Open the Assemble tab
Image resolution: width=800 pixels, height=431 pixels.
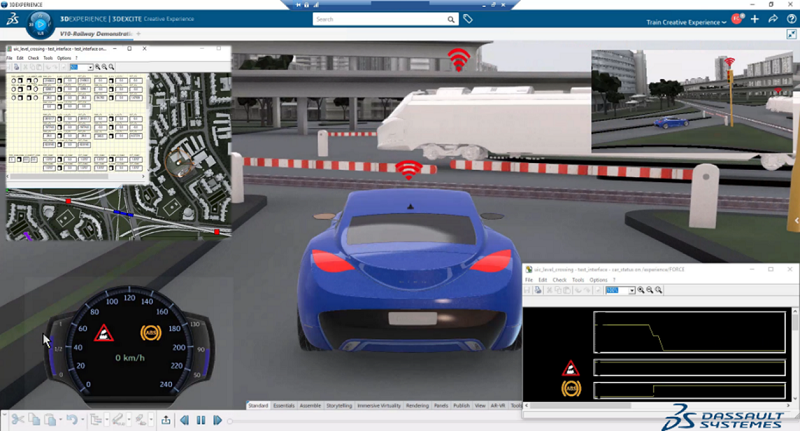tap(310, 405)
